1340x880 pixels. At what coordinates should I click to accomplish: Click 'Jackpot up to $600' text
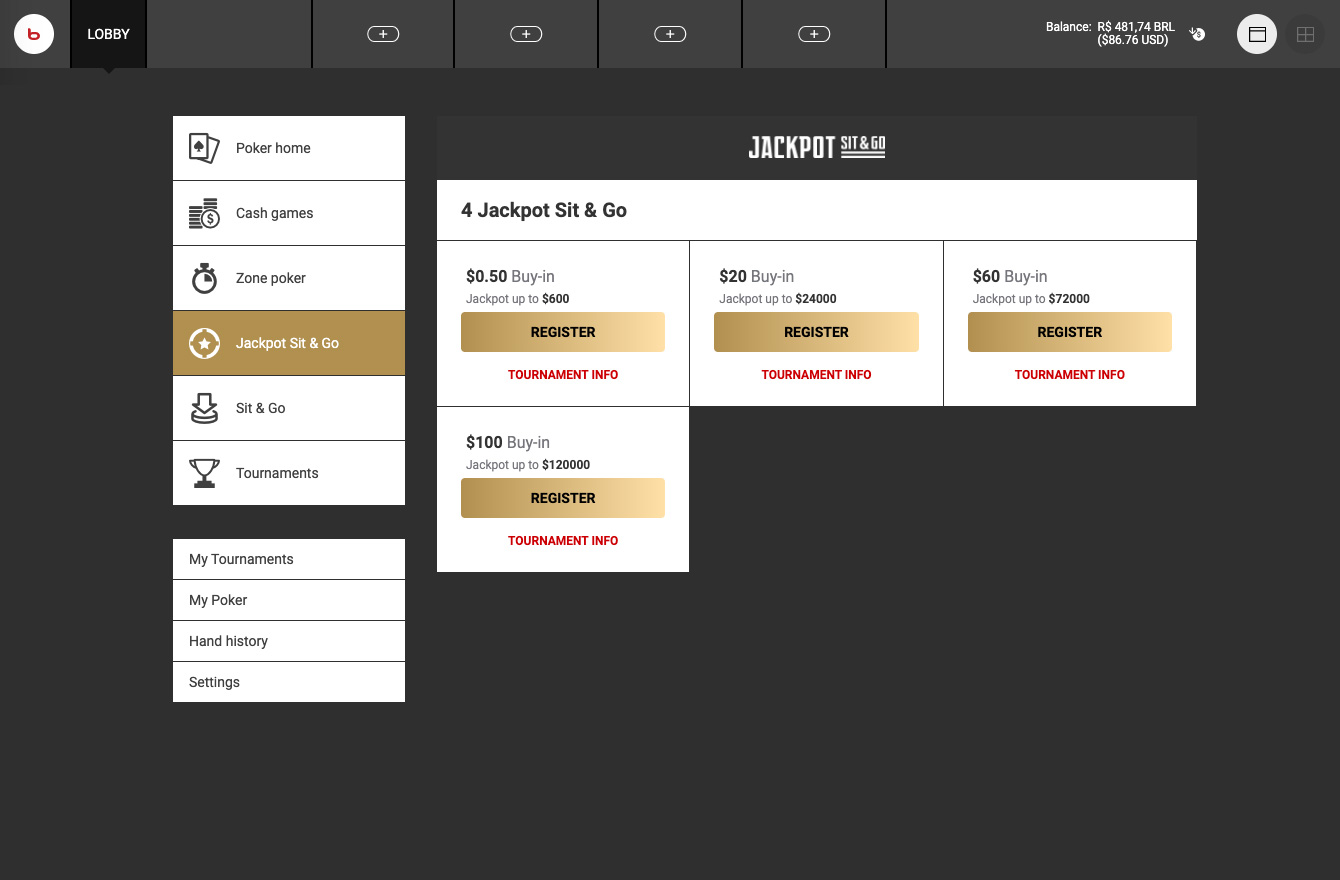coord(518,299)
